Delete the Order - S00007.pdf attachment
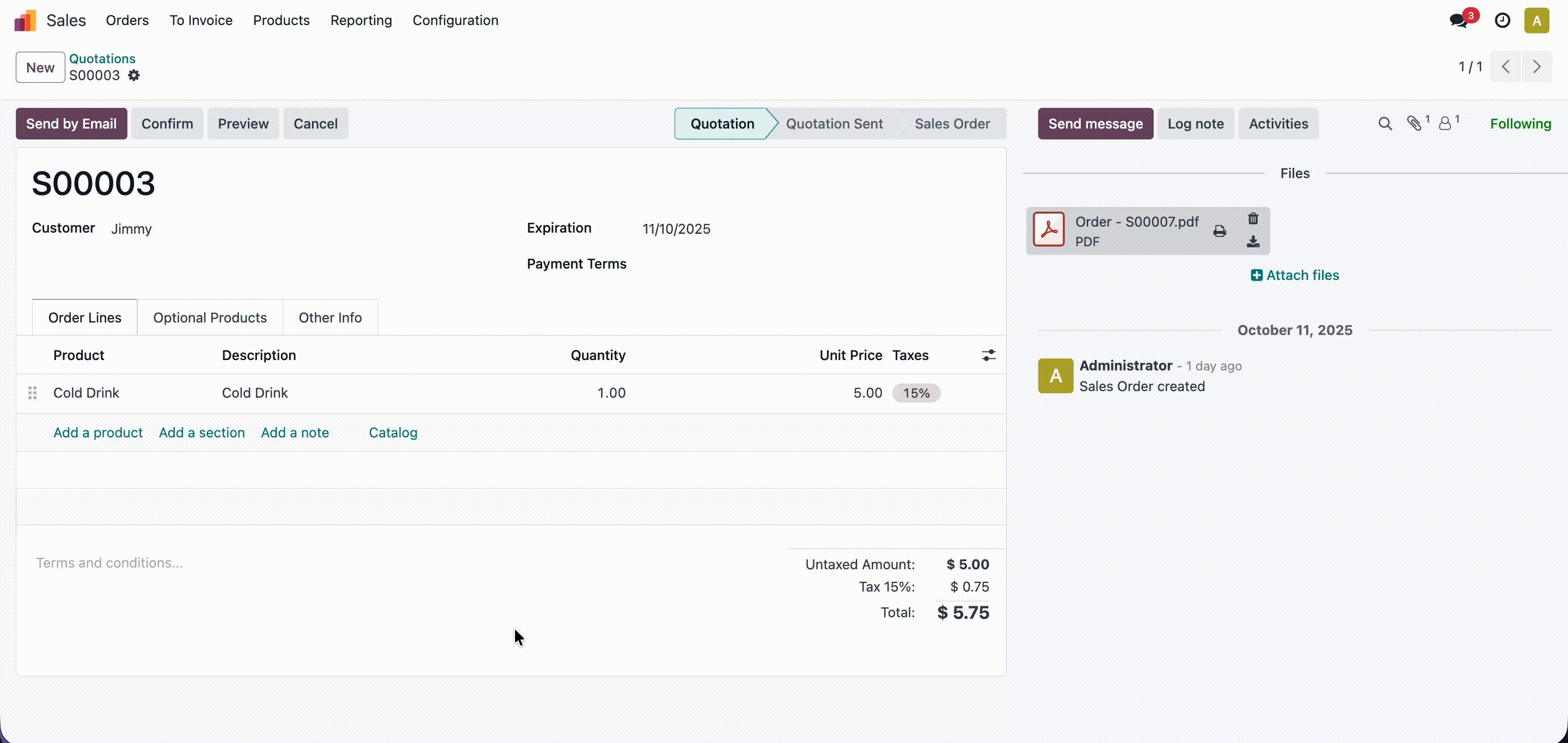Screen dimensions: 1568x743 coord(1253,218)
